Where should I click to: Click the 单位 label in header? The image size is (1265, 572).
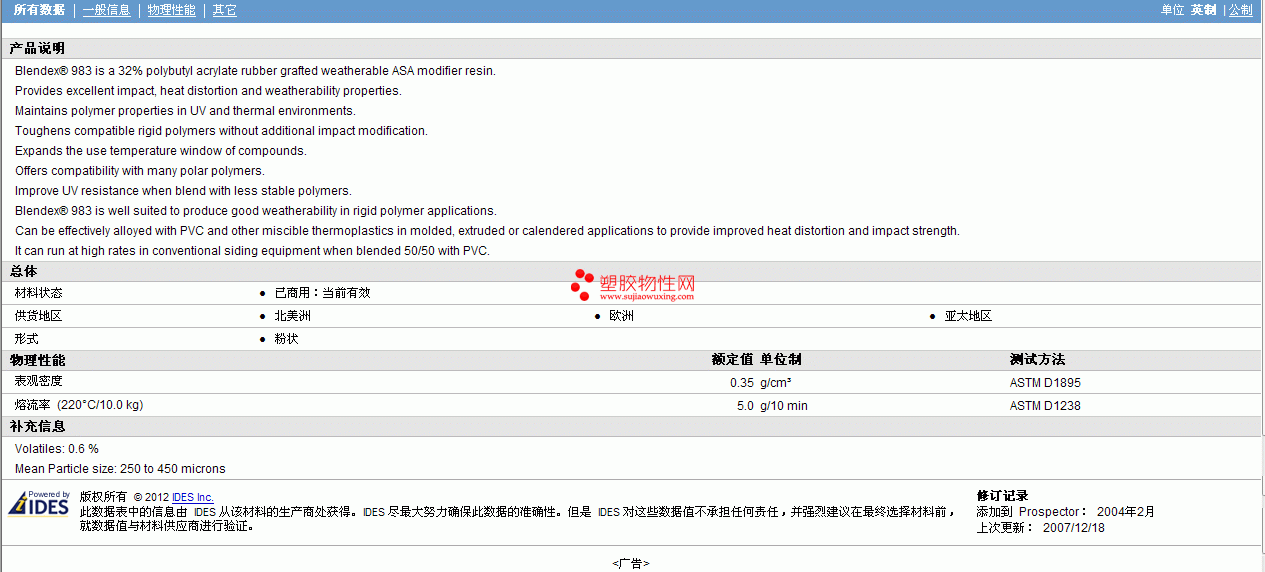[1172, 10]
